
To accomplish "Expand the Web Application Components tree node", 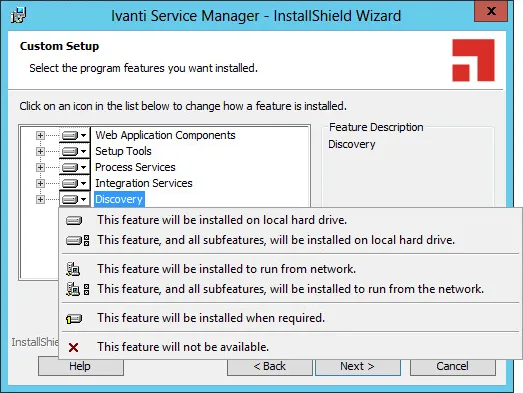I will pyautogui.click(x=40, y=135).
